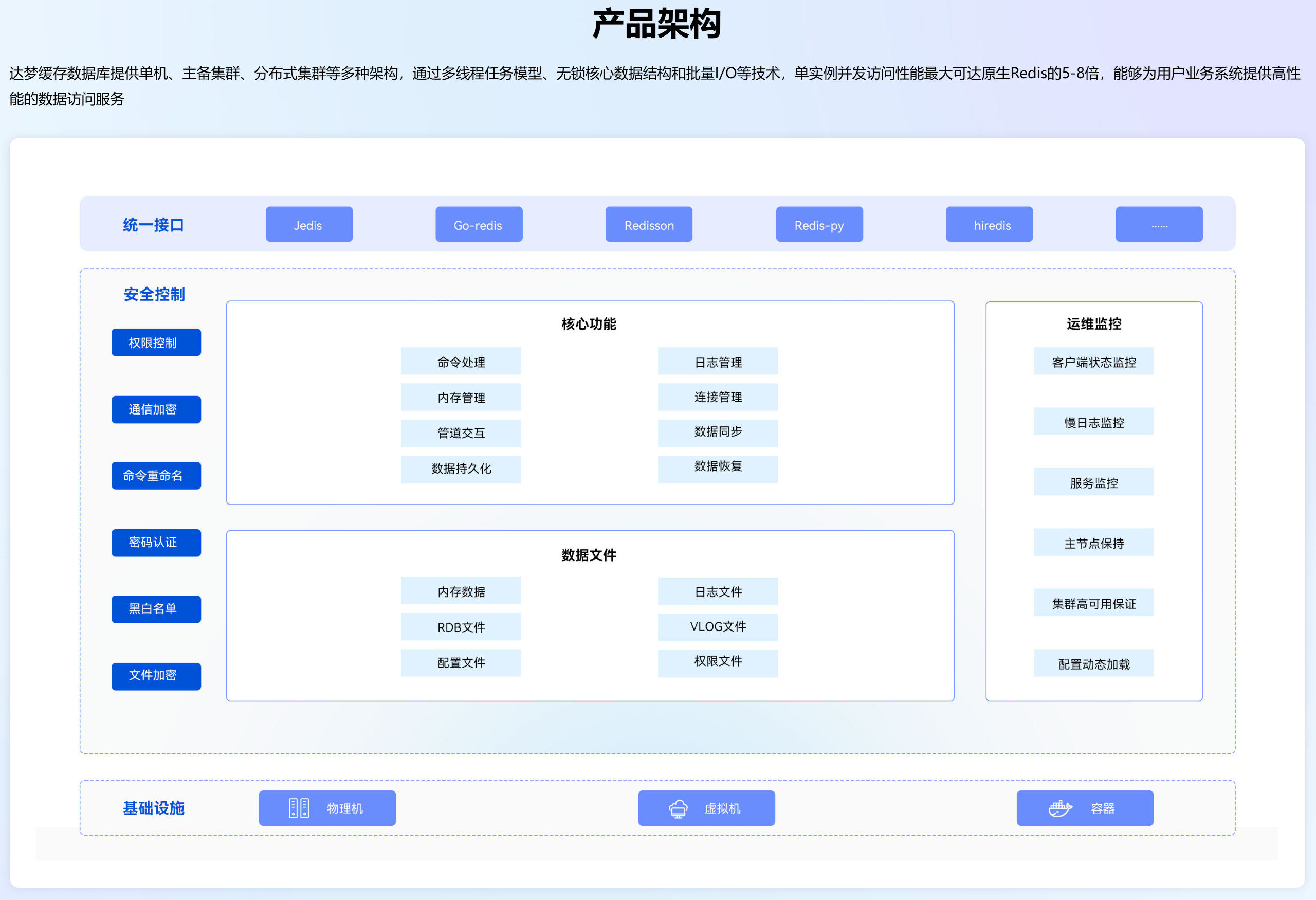Click the 命令处理 core function box

[x=461, y=362]
